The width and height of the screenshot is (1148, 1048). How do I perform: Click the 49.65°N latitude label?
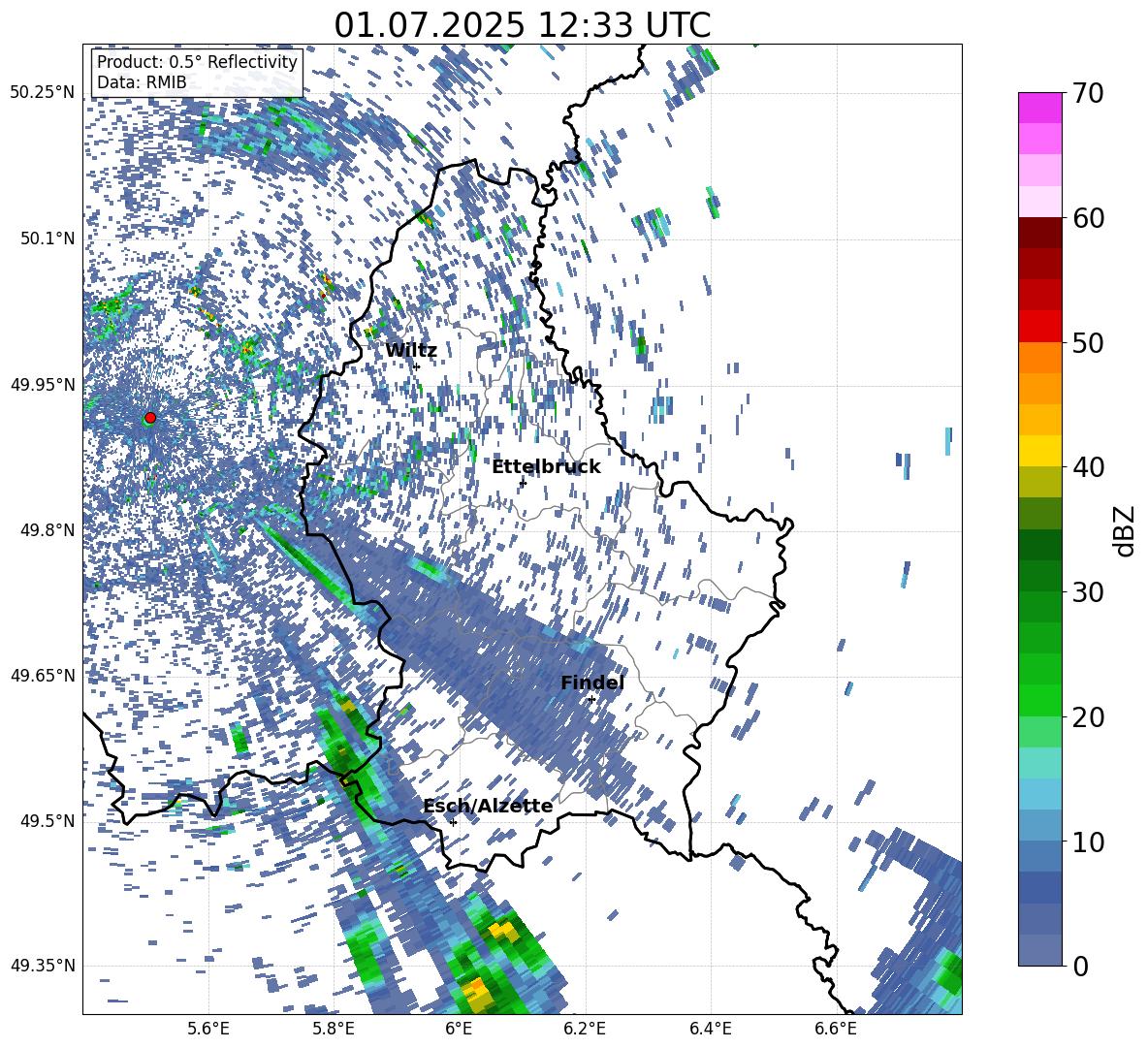pos(43,675)
